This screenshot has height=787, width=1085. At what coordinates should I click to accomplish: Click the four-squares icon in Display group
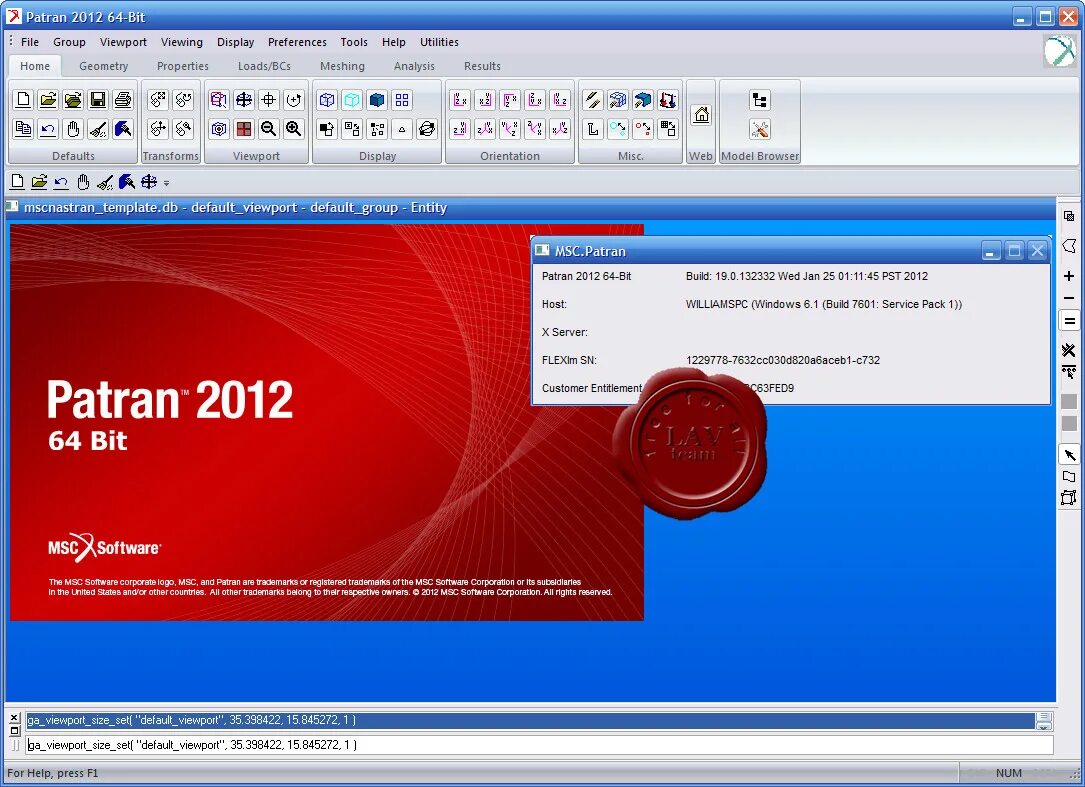(401, 100)
